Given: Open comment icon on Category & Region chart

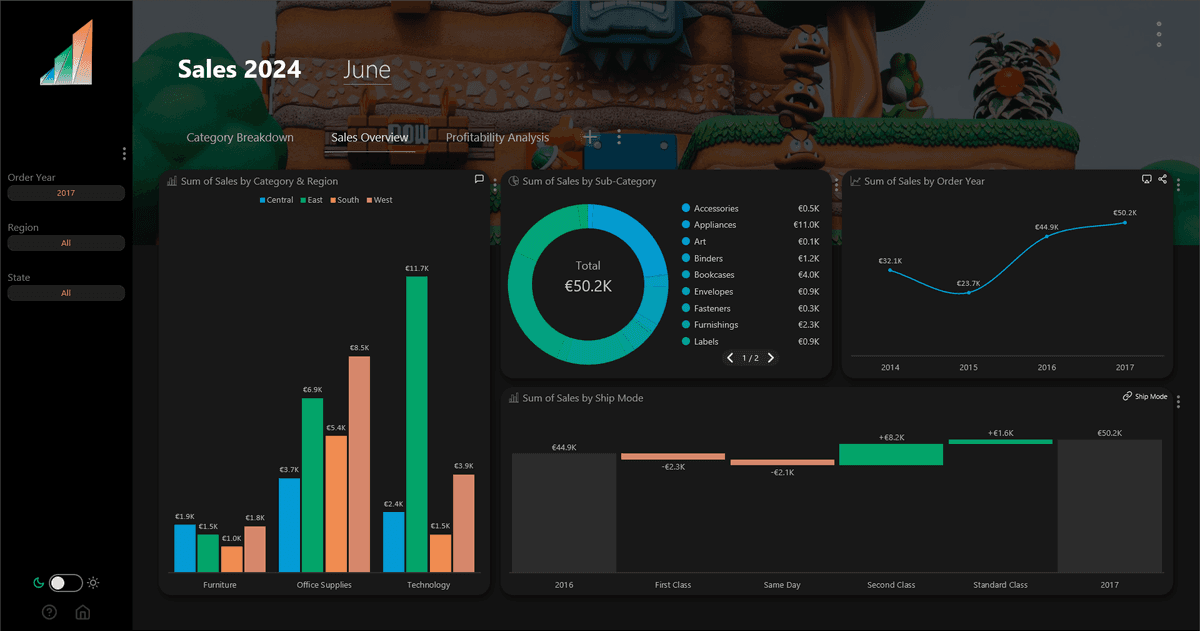Looking at the screenshot, I should pos(479,180).
